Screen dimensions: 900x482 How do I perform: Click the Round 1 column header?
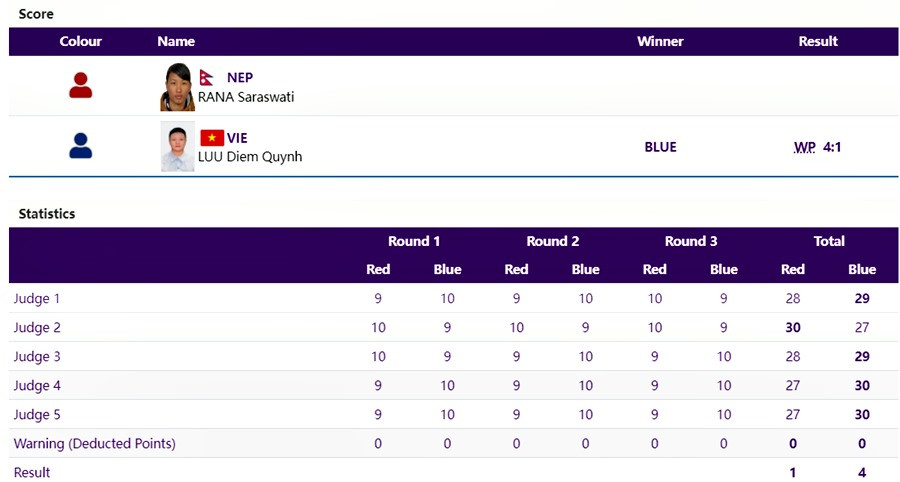click(414, 241)
